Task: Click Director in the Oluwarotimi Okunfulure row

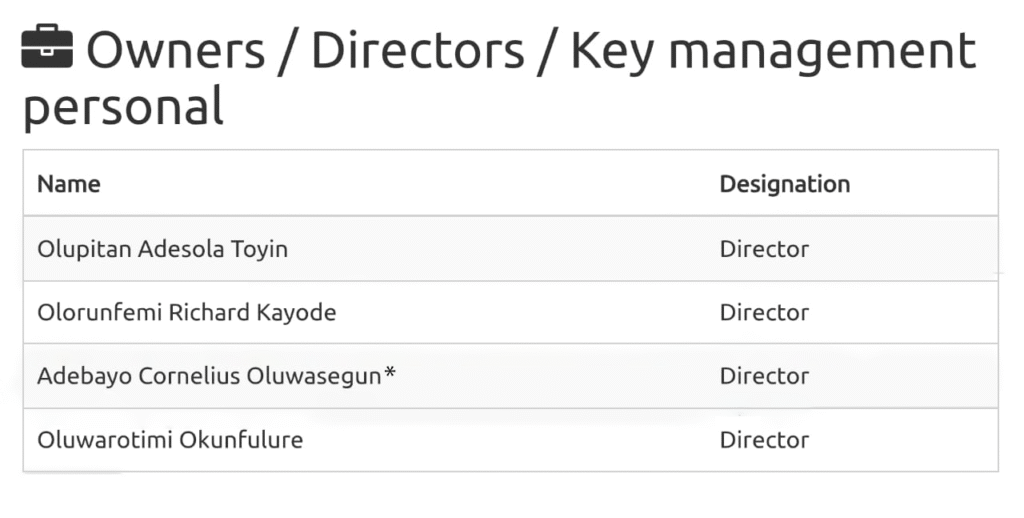Action: pos(764,440)
